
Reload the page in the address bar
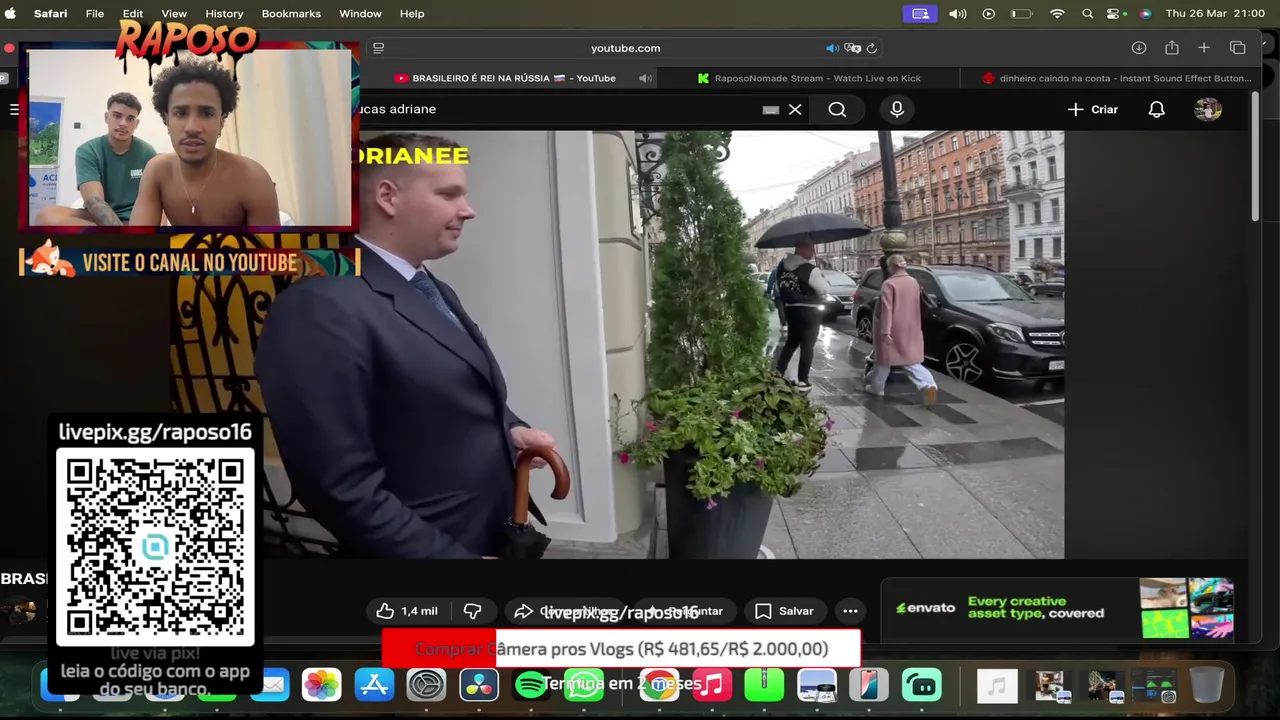pos(872,48)
